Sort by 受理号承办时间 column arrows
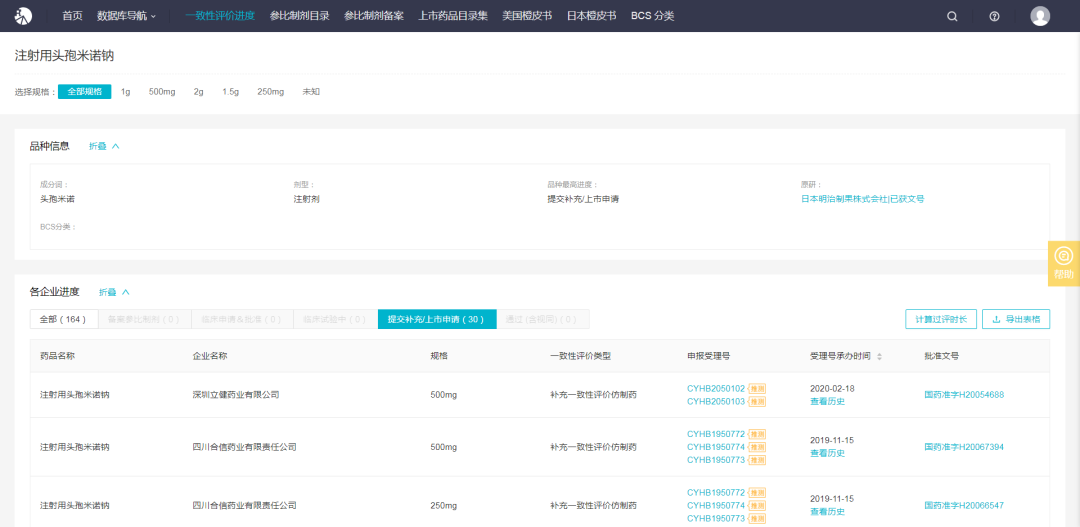Image resolution: width=1080 pixels, height=527 pixels. point(877,356)
